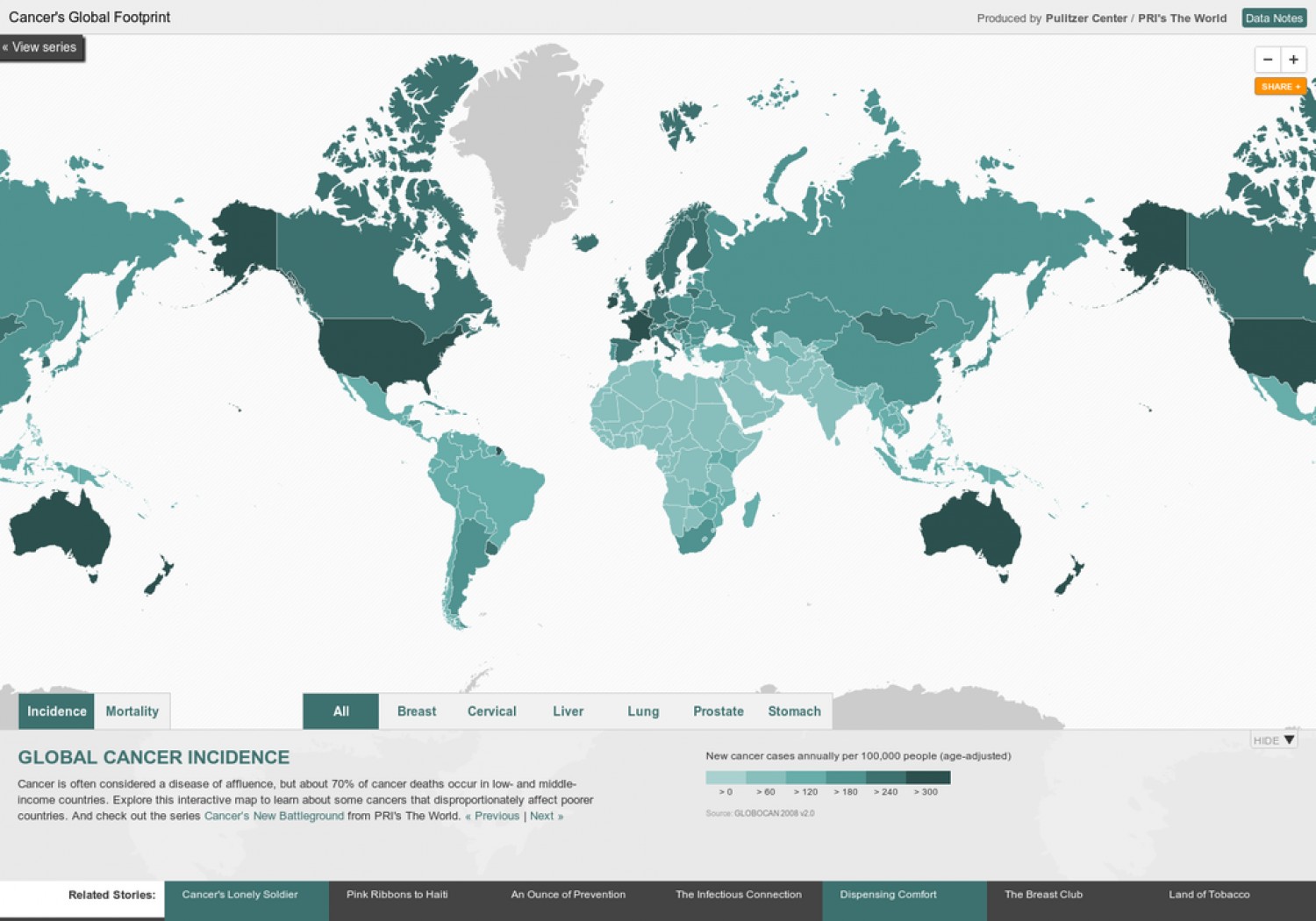Open the Cancer's New Battleground link
Image resolution: width=1316 pixels, height=921 pixels.
[x=274, y=816]
